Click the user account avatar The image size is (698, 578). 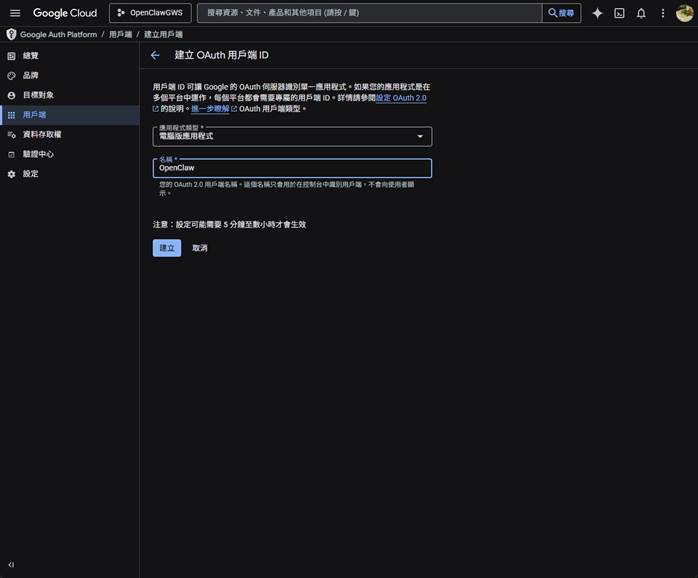click(x=684, y=13)
